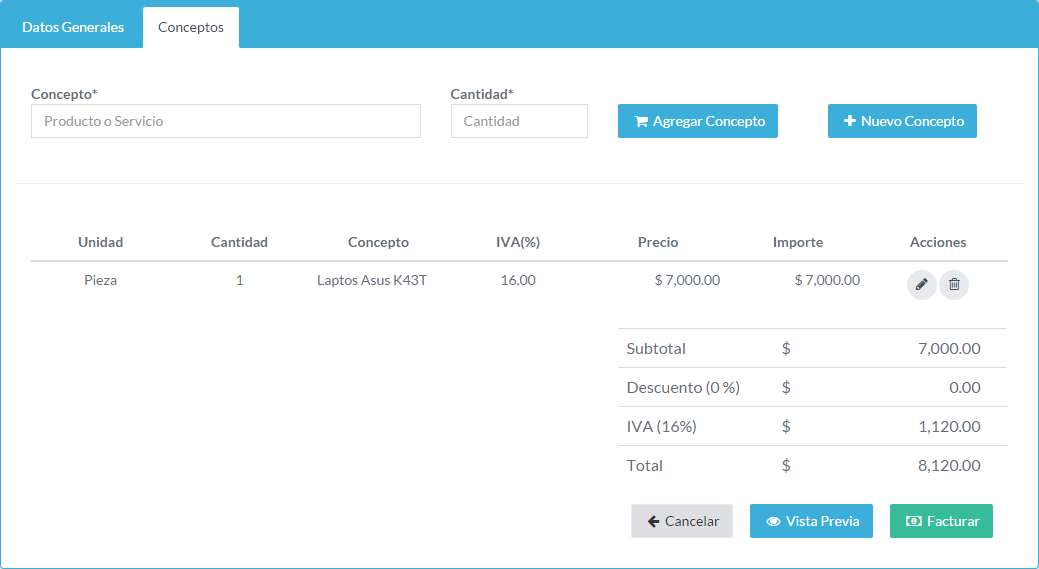Image resolution: width=1039 pixels, height=569 pixels.
Task: Click the Precio column header
Action: pyautogui.click(x=658, y=242)
